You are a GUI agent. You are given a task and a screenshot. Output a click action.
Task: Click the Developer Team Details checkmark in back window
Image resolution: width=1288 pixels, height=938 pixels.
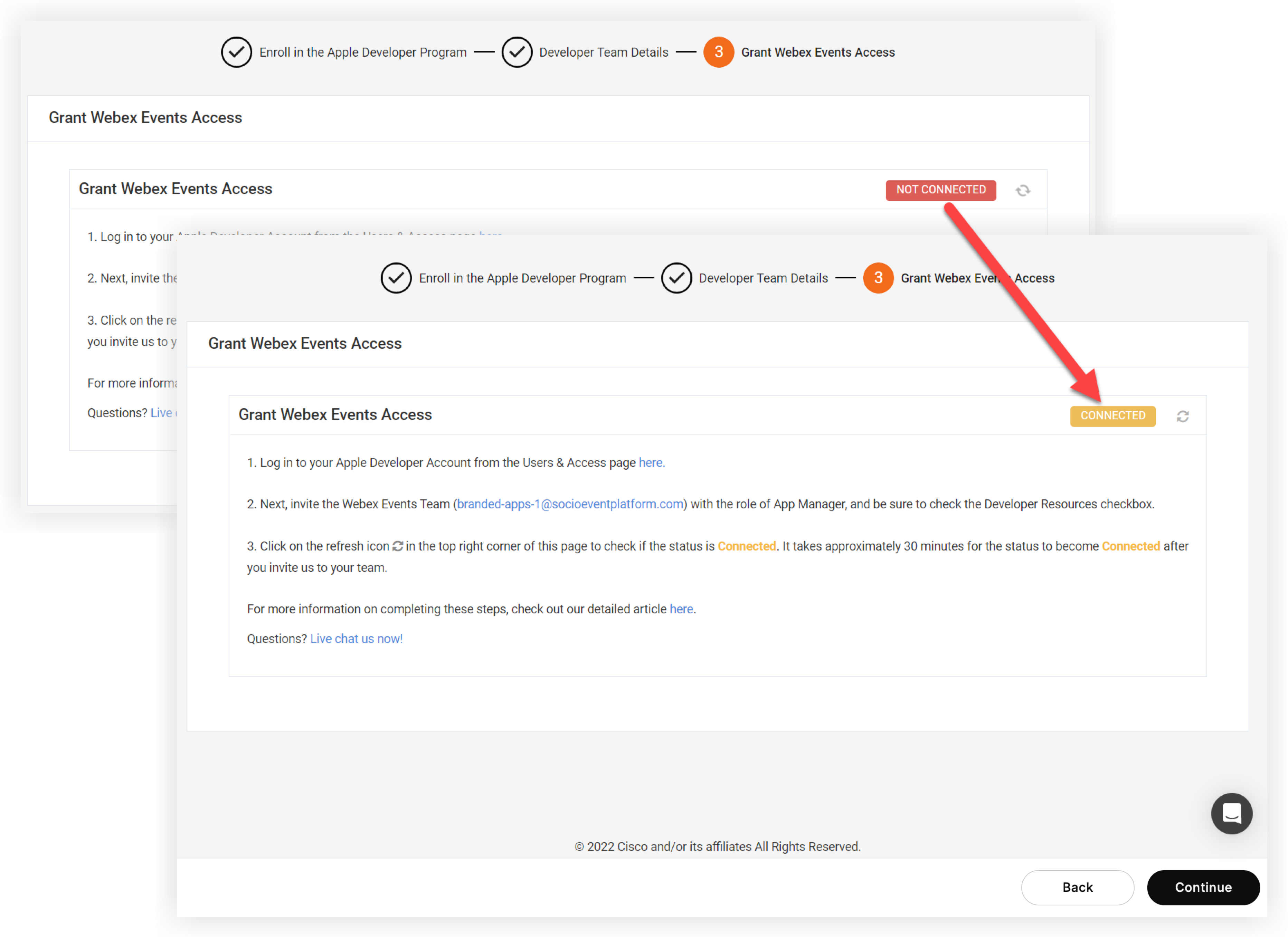pyautogui.click(x=517, y=52)
